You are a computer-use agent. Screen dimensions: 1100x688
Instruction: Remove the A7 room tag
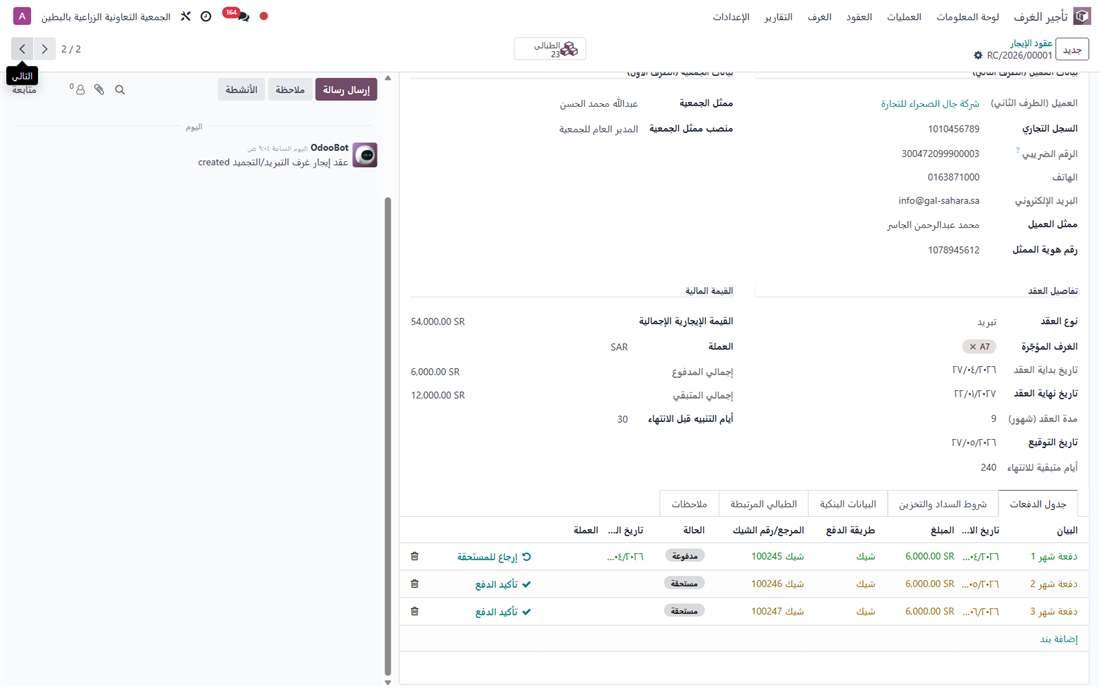coord(972,346)
